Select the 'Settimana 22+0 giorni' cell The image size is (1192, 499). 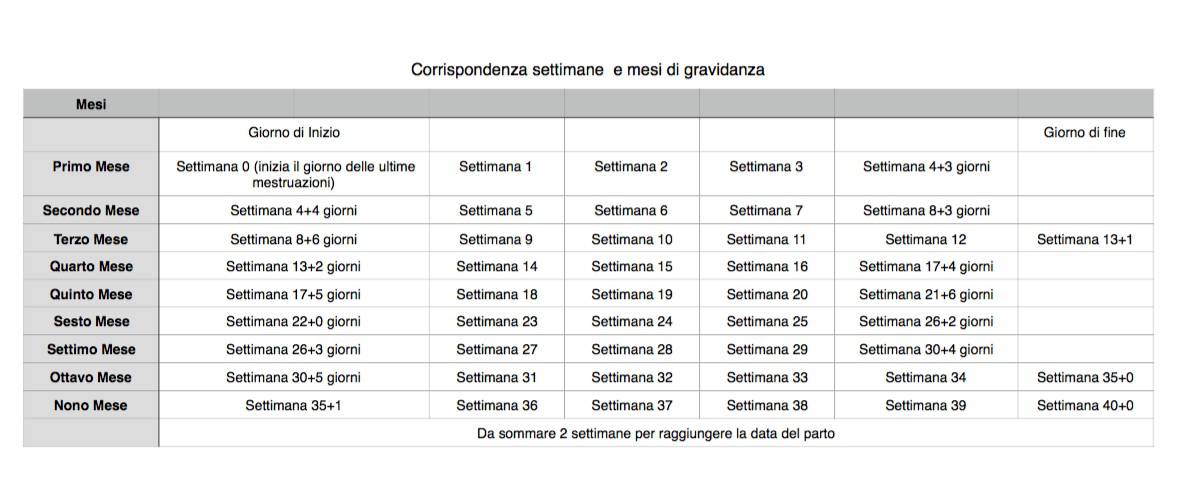tap(294, 322)
